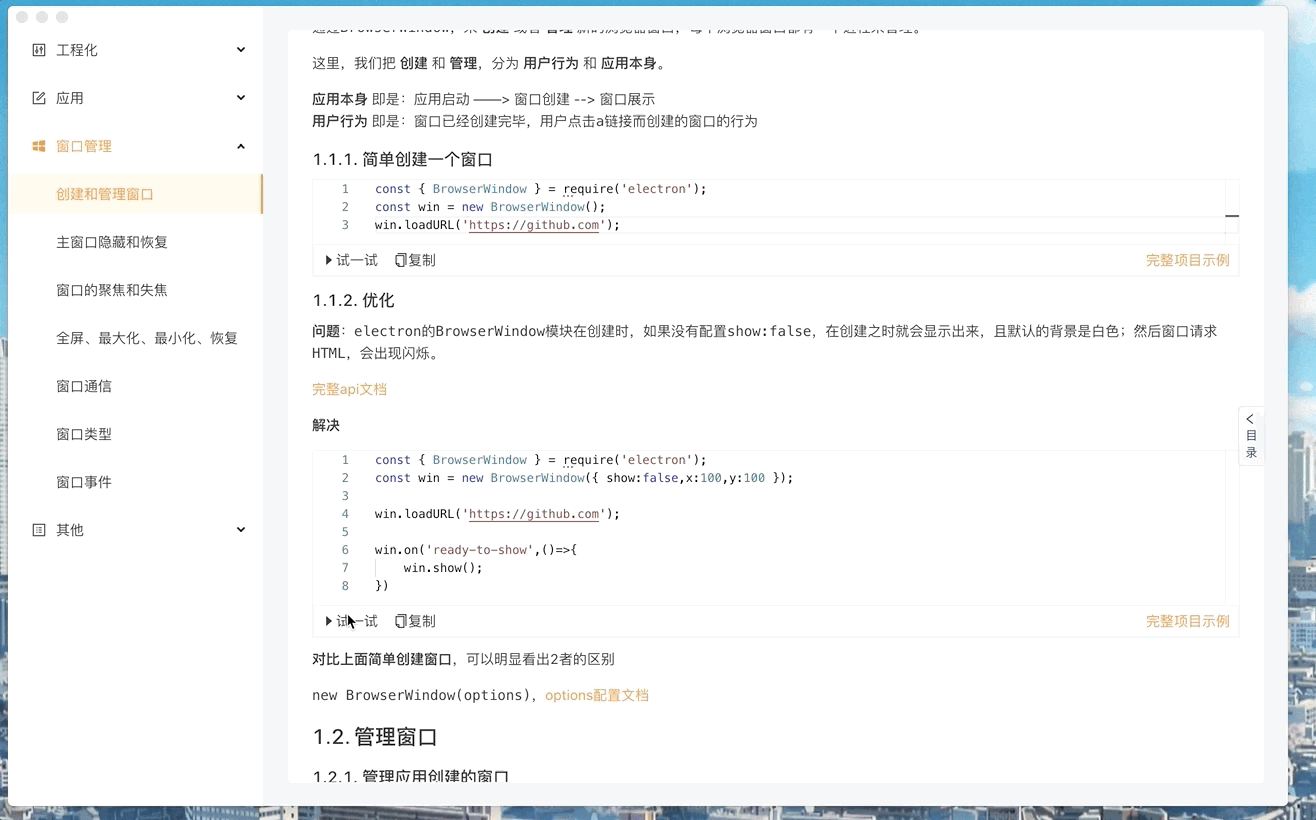
Task: Click the 对比上面简单创建窗口 bold text
Action: click(x=382, y=659)
